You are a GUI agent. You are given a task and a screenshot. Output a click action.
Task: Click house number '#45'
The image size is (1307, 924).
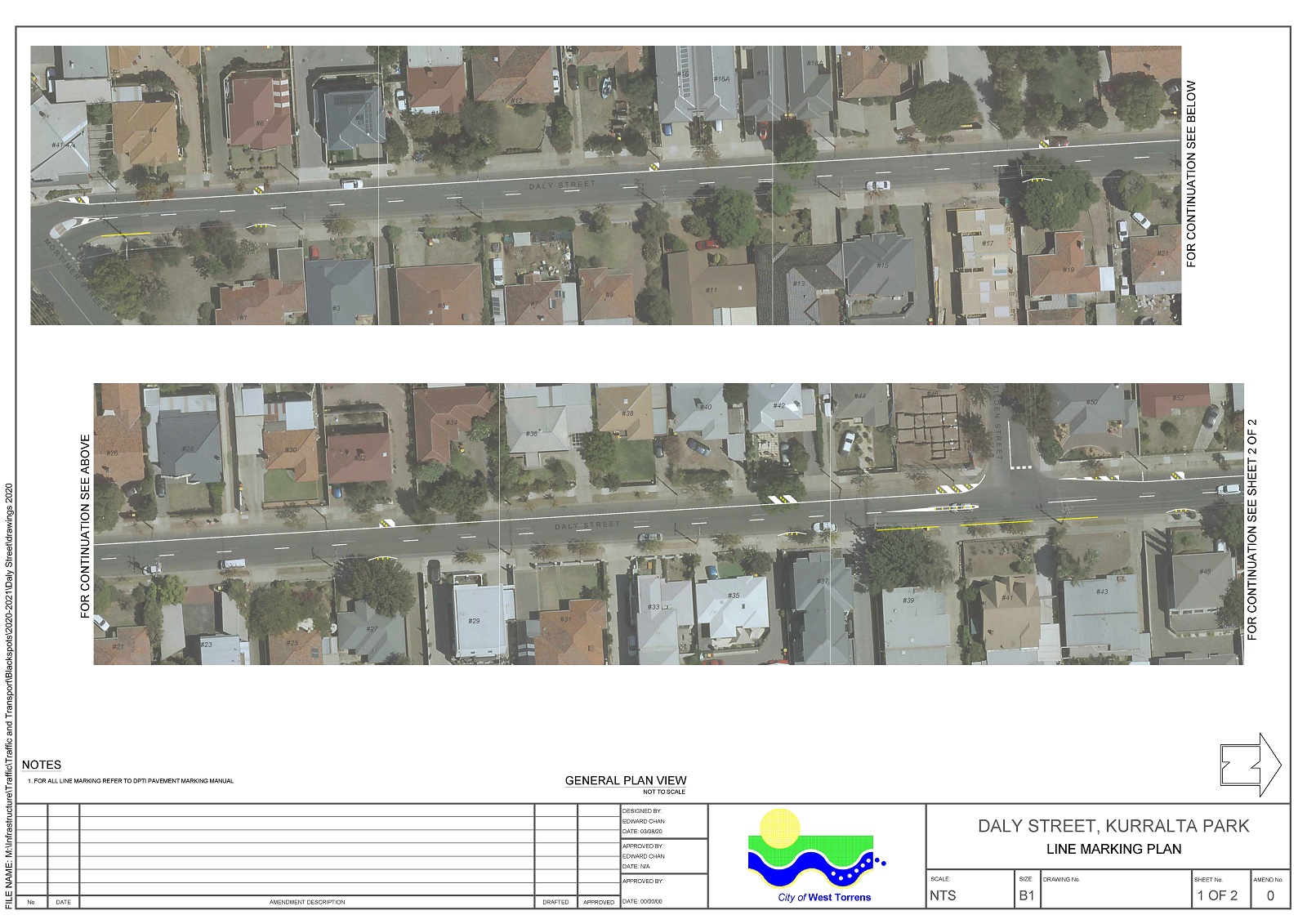click(x=1205, y=572)
